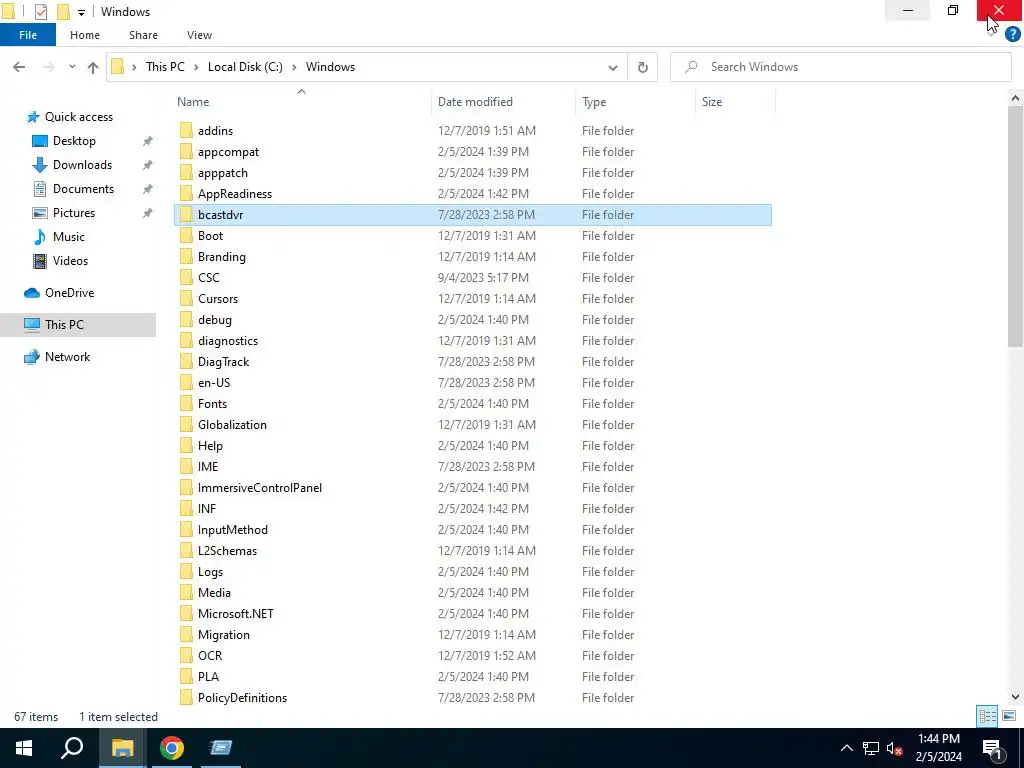The width and height of the screenshot is (1024, 768).
Task: Open Downloads in navigation pane
Action: [x=82, y=165]
